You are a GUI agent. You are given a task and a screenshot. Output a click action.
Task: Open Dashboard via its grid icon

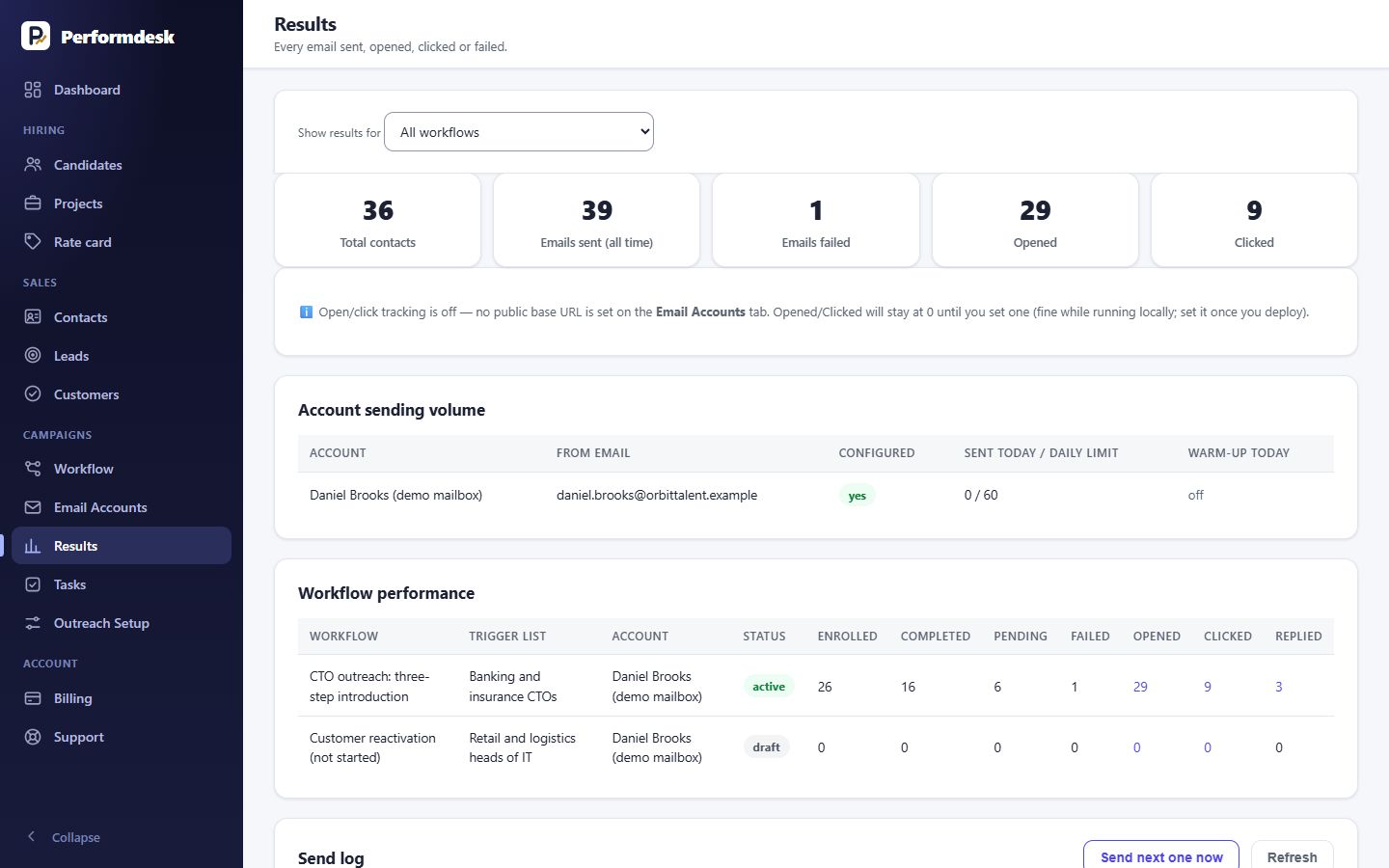coord(33,90)
